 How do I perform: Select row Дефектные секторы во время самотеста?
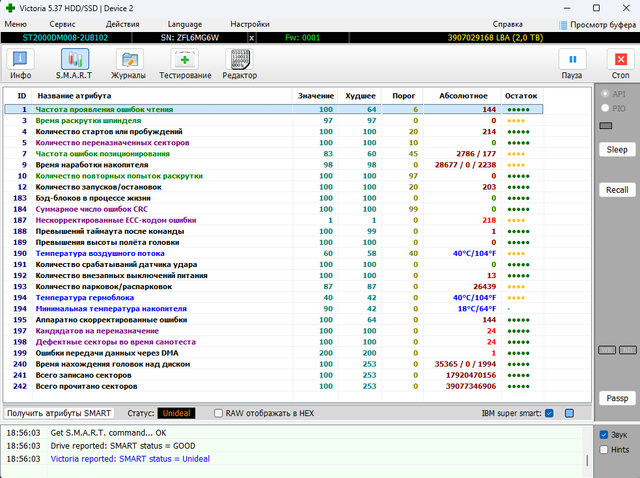pos(273,342)
